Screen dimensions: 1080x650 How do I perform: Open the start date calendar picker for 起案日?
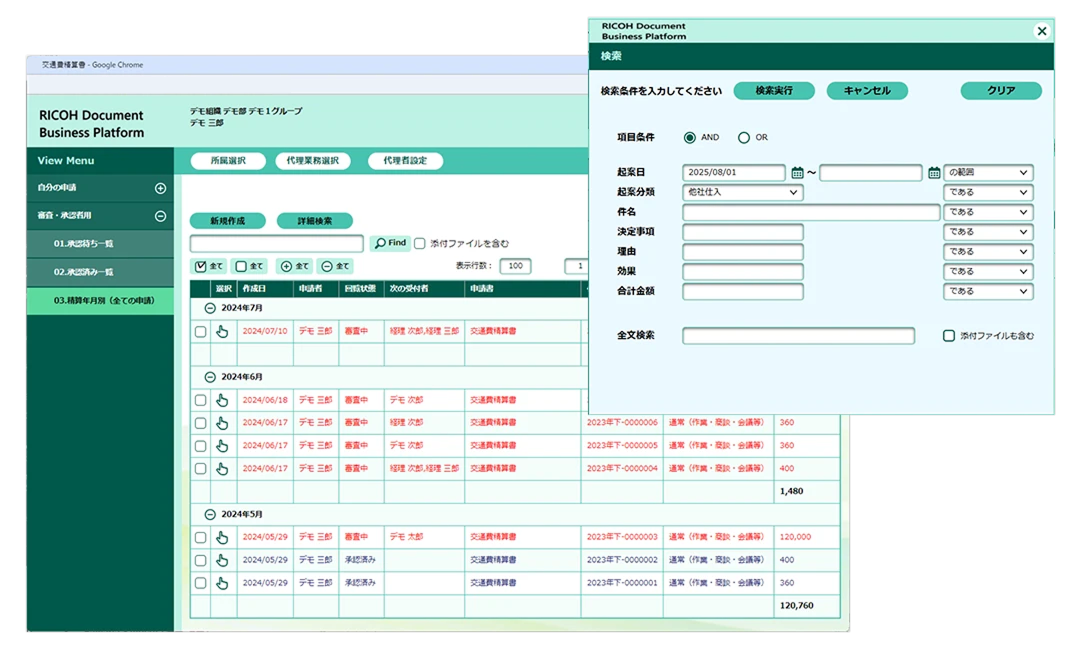pos(797,173)
